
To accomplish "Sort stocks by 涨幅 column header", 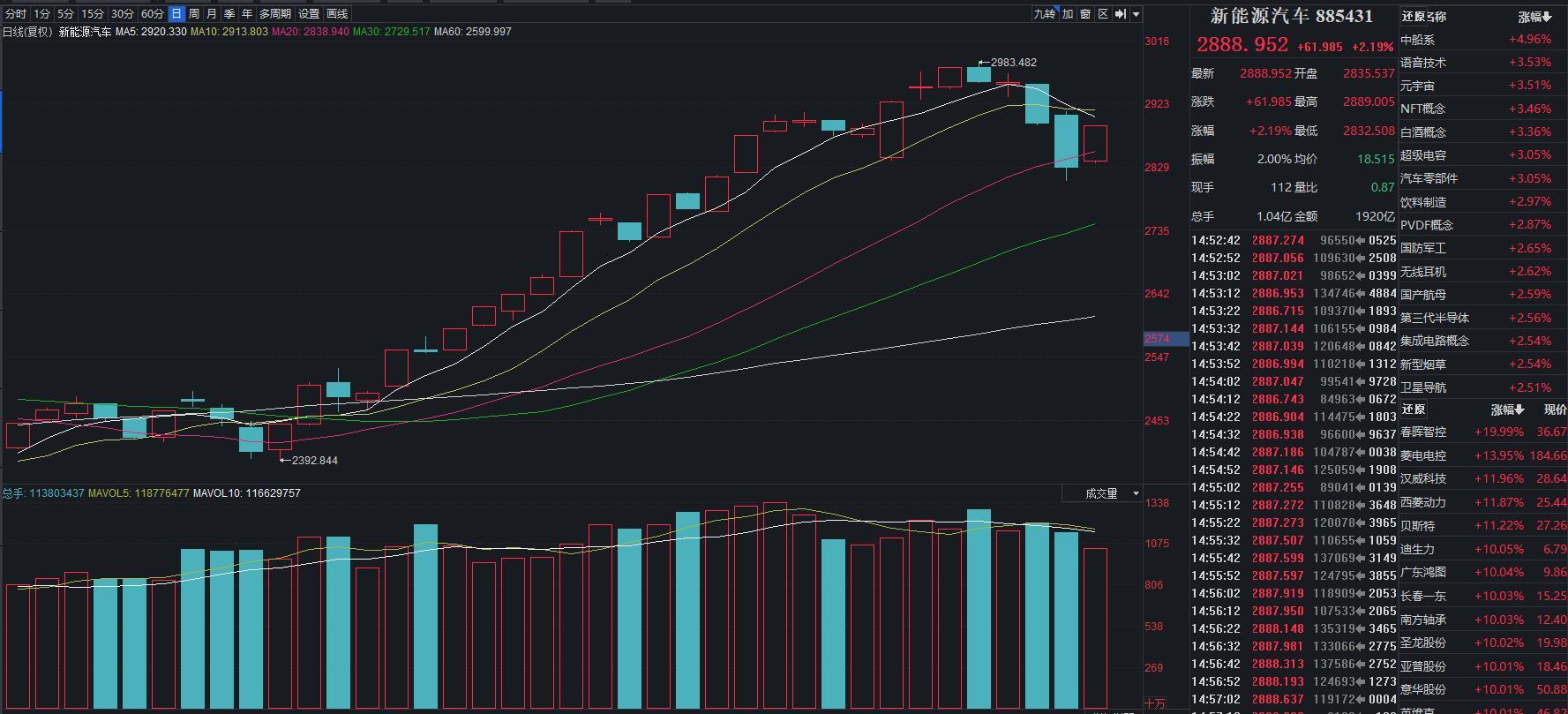I will pos(1508,410).
